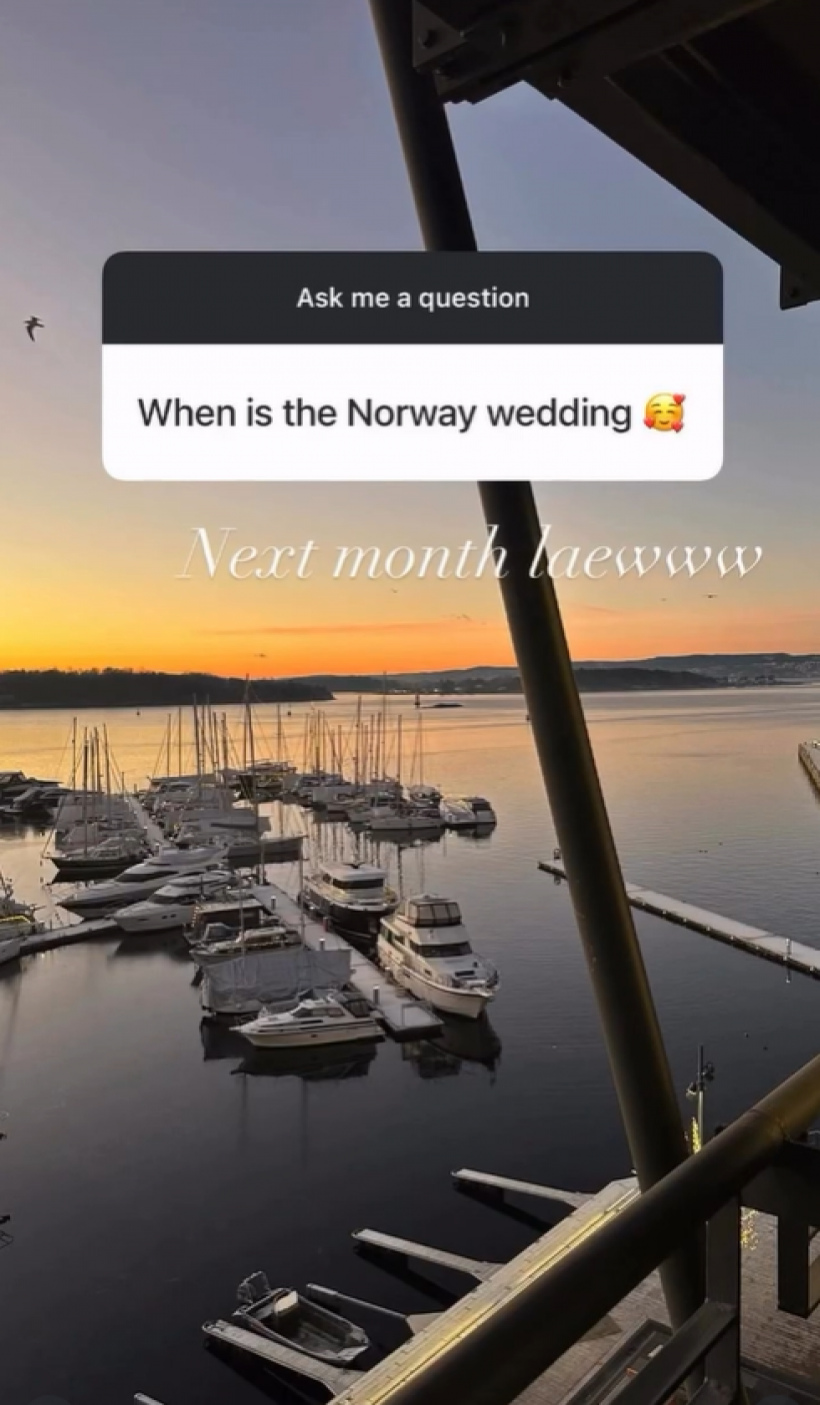
Task: Click the small island on the horizon
Action: [440, 705]
